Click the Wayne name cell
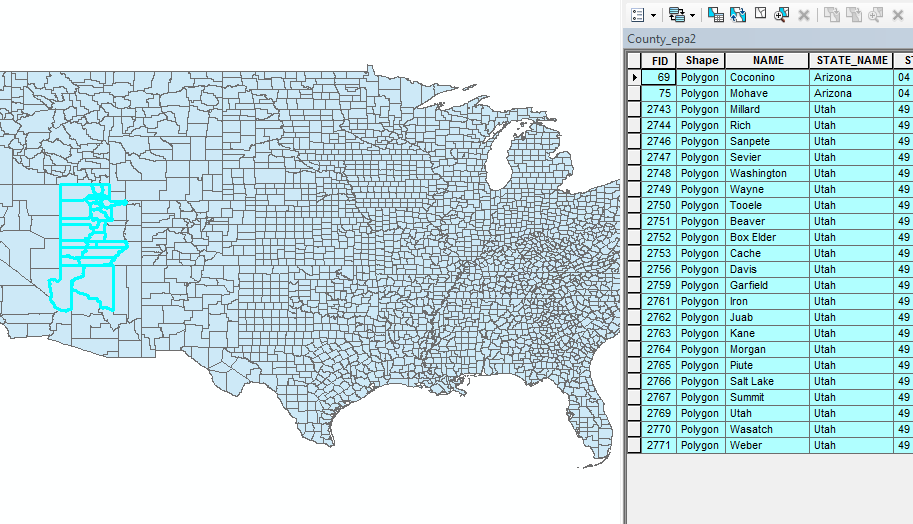 coord(767,189)
